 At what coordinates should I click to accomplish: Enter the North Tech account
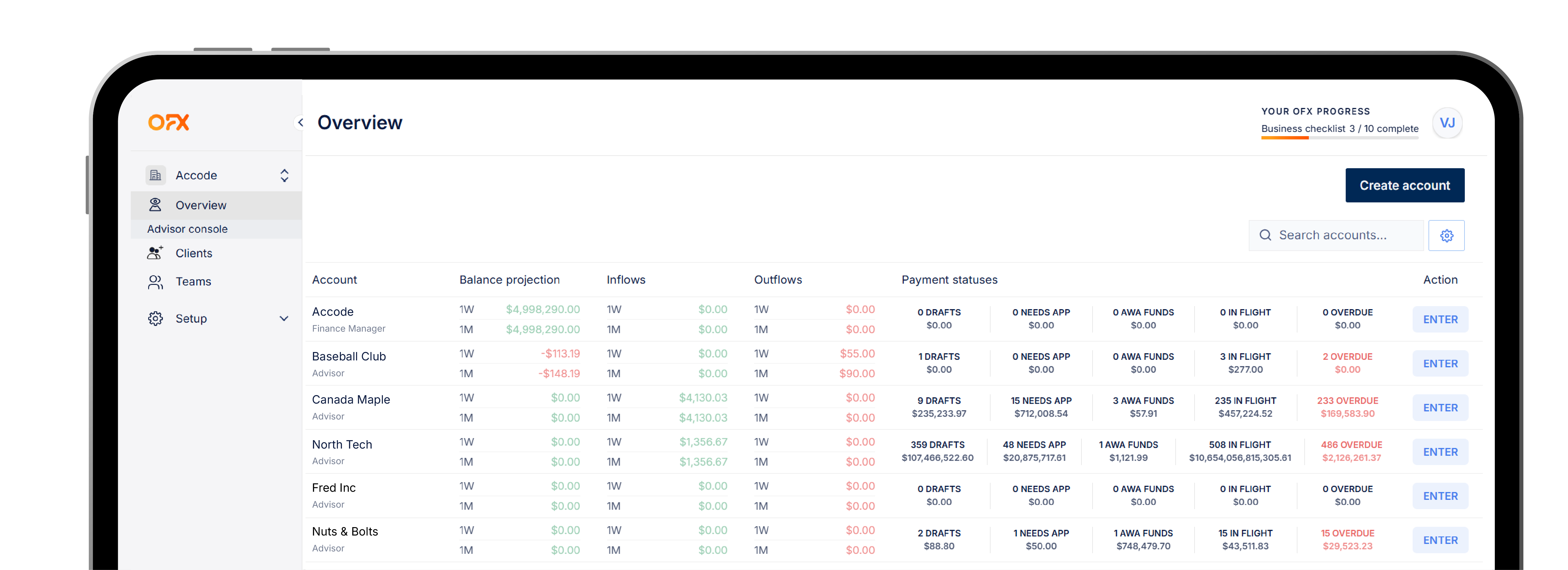pos(1440,452)
